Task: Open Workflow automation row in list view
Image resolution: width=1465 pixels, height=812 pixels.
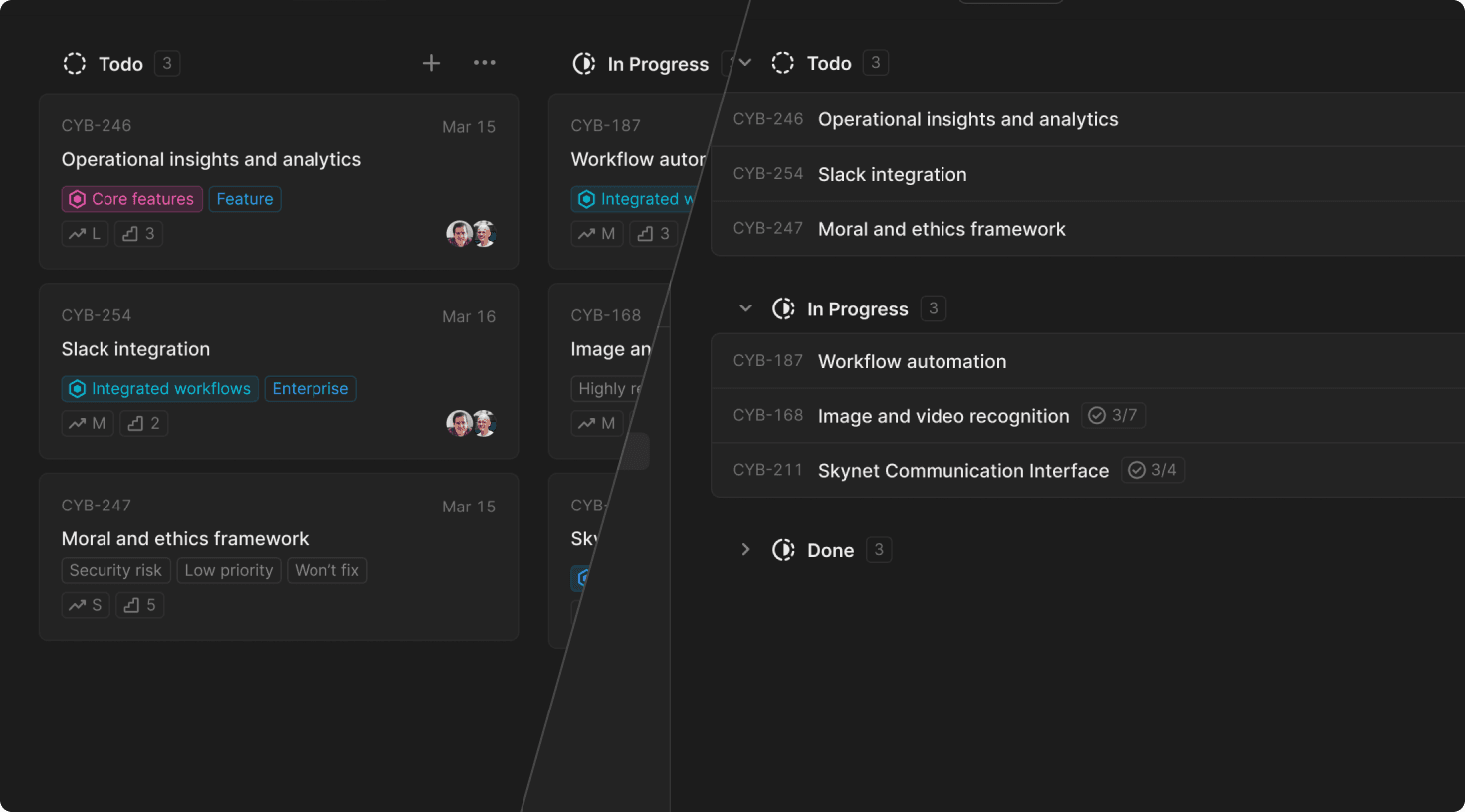Action: coord(912,362)
